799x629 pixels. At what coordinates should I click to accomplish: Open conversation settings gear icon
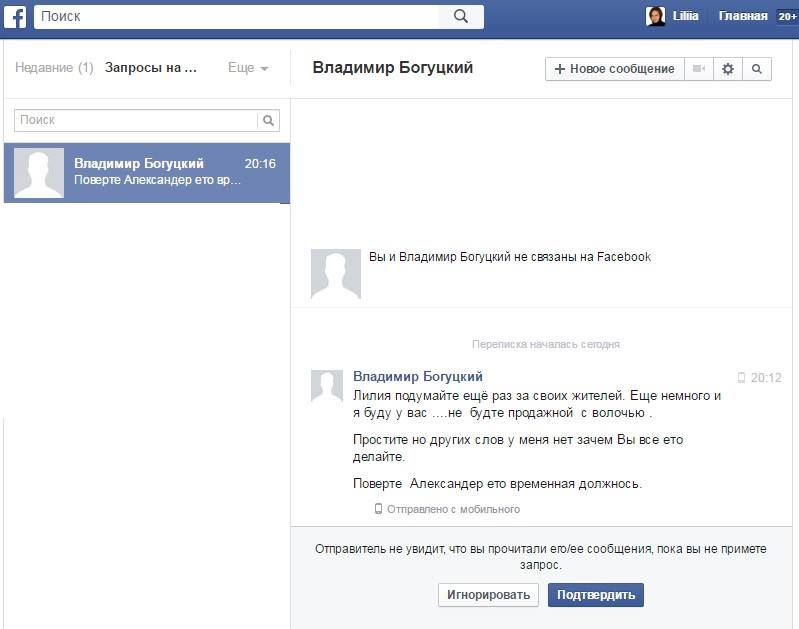point(728,69)
